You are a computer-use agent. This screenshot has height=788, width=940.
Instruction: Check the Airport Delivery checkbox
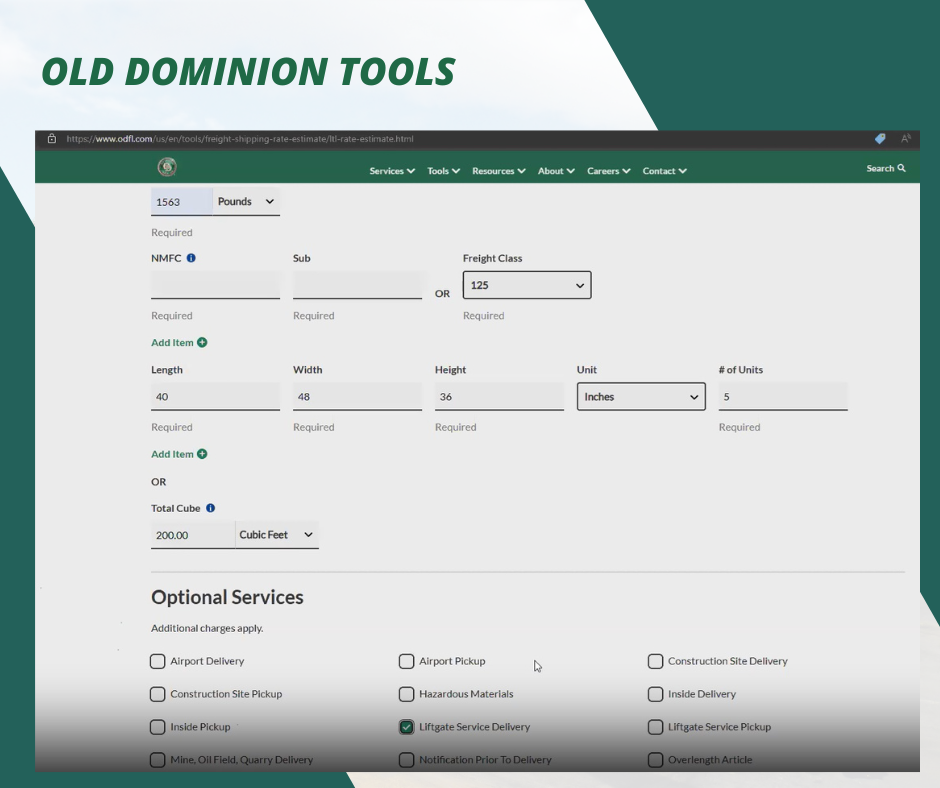pyautogui.click(x=158, y=661)
